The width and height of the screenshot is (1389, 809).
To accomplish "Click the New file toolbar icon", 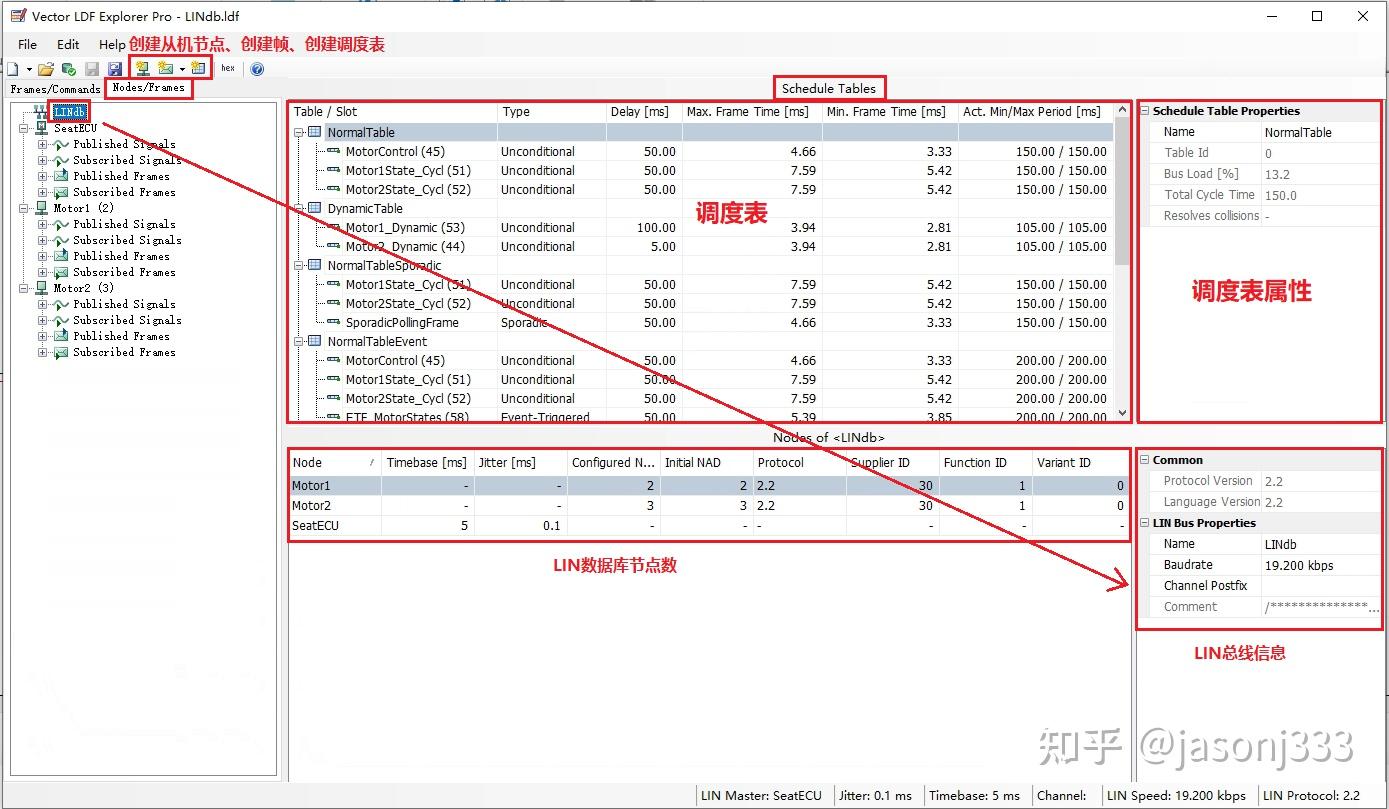I will pos(13,69).
